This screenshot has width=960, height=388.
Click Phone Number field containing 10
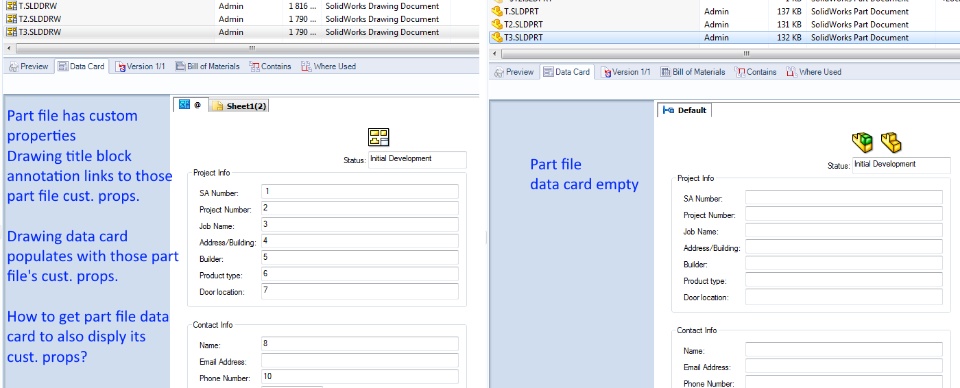(360, 377)
